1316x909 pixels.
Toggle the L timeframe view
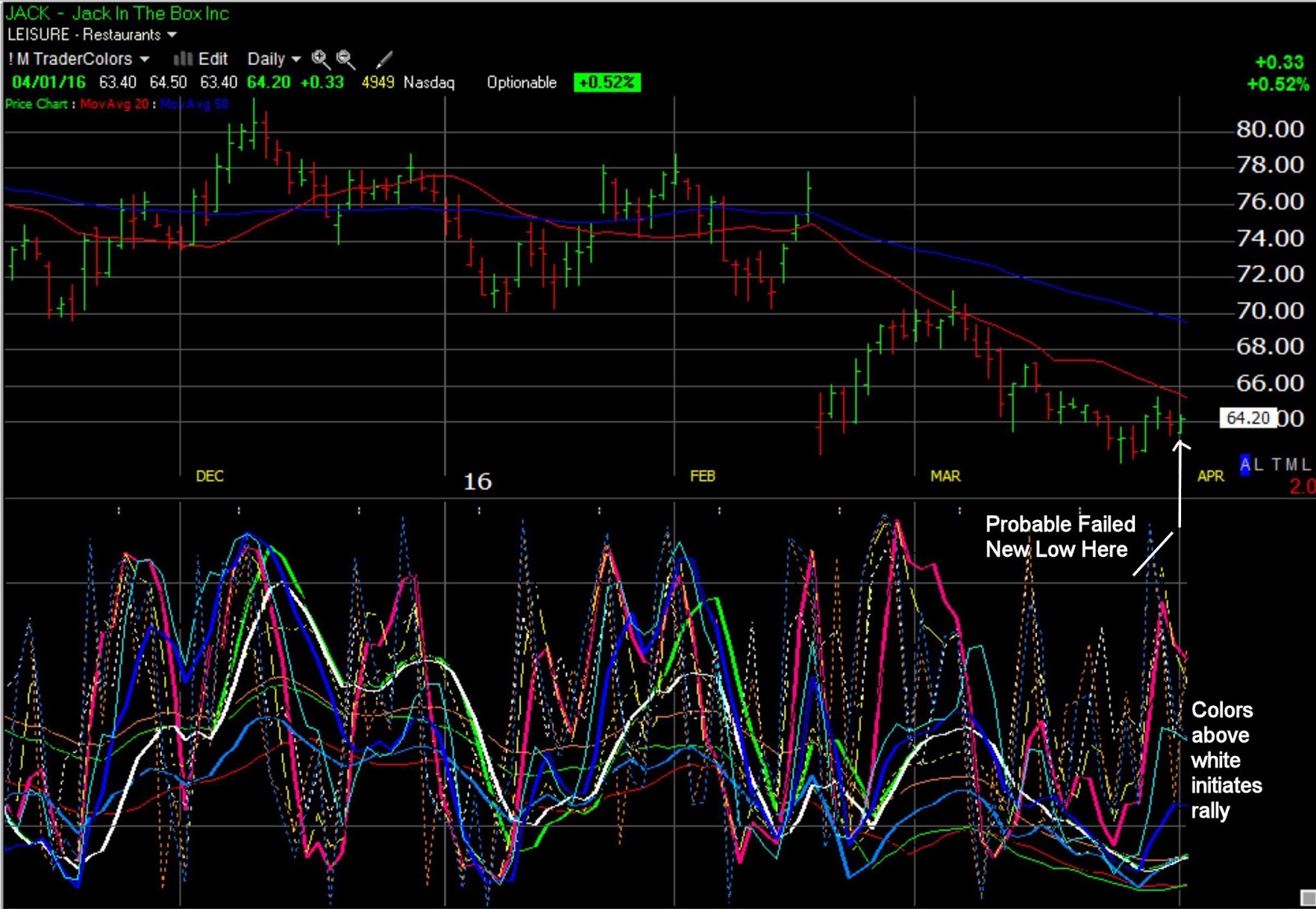[1258, 464]
